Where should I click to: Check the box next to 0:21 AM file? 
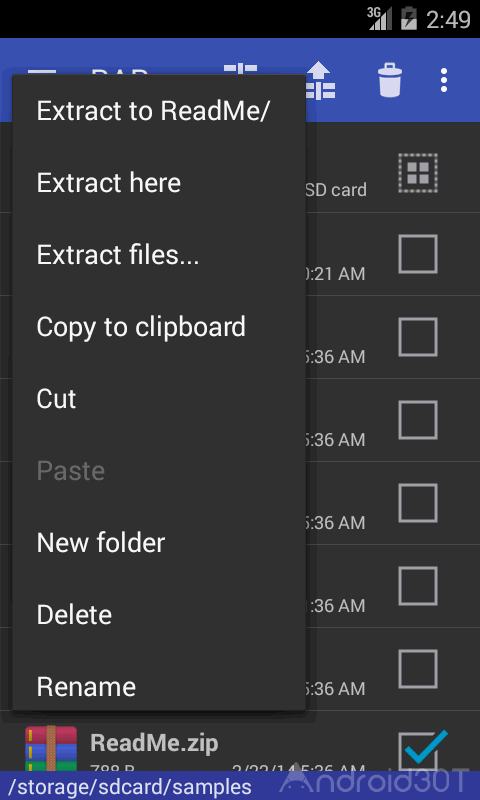[418, 254]
